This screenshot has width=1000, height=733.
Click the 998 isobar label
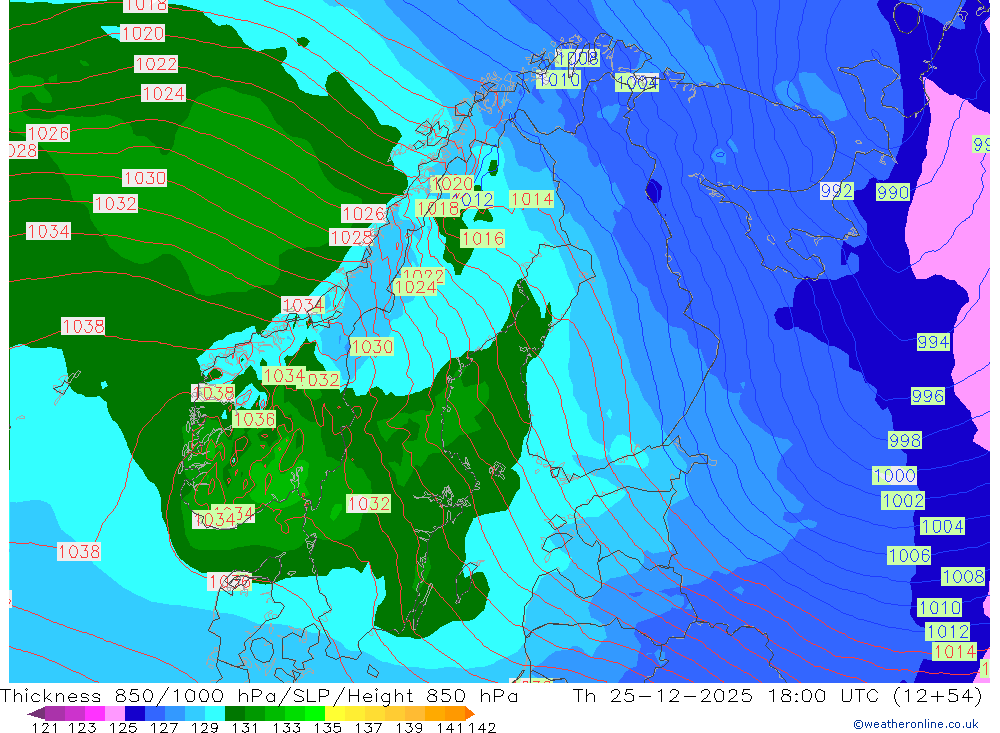[x=904, y=440]
